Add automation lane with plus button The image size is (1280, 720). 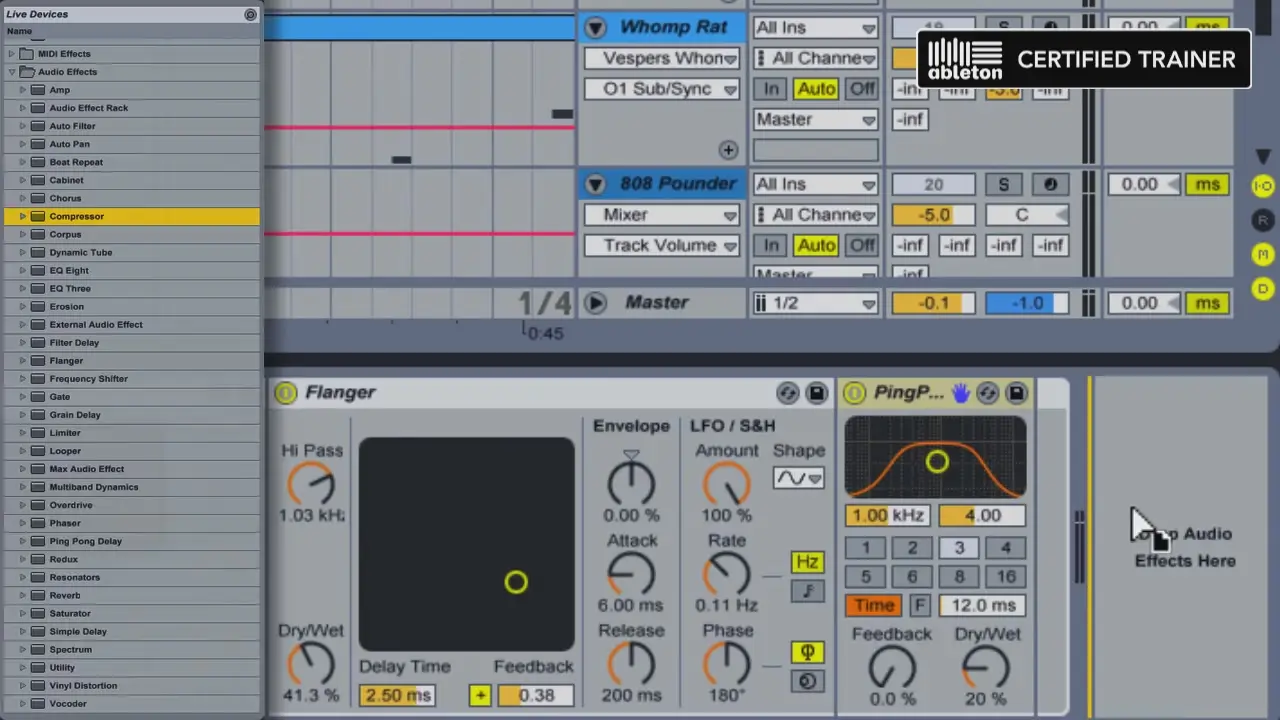728,150
